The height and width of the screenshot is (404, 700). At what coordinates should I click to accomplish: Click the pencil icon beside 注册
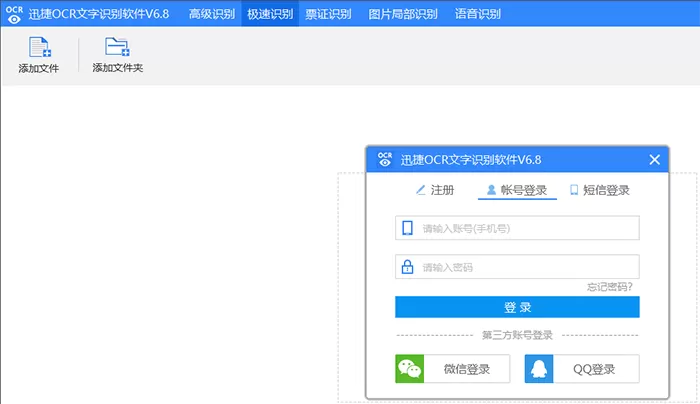tap(421, 190)
